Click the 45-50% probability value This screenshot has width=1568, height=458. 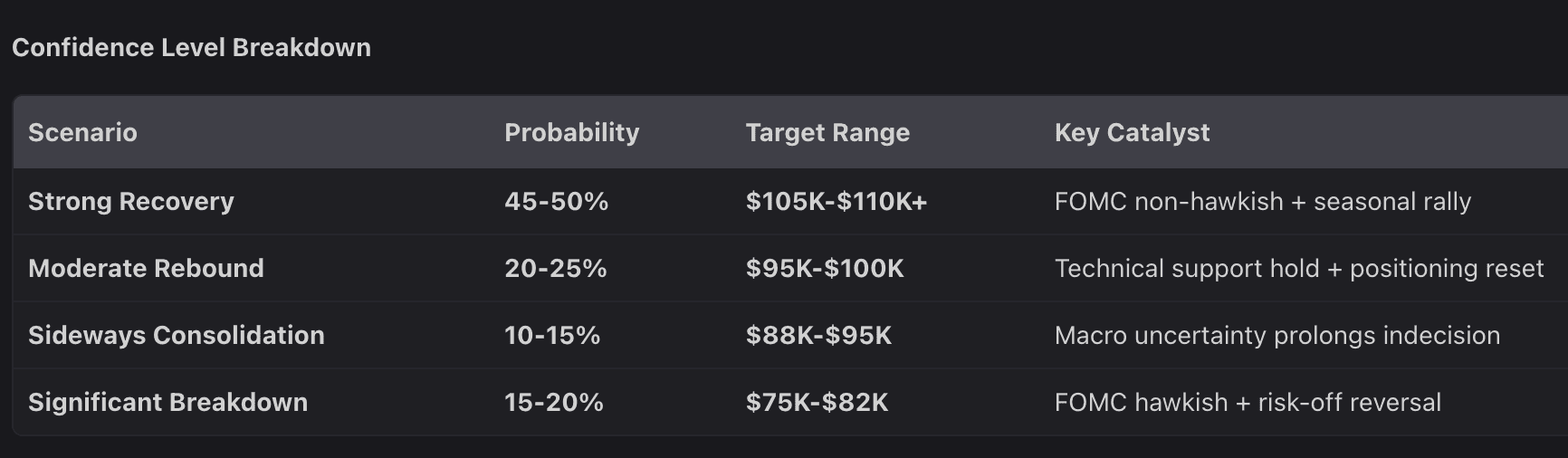[x=556, y=202]
